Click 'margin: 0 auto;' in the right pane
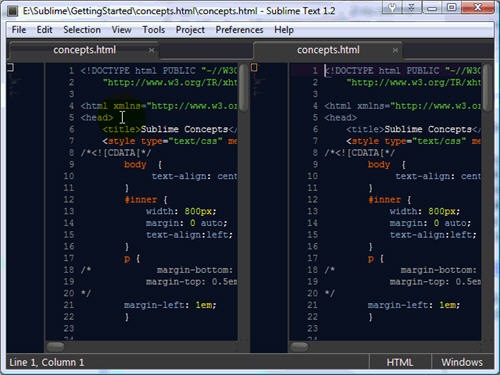500x375 pixels. click(430, 223)
